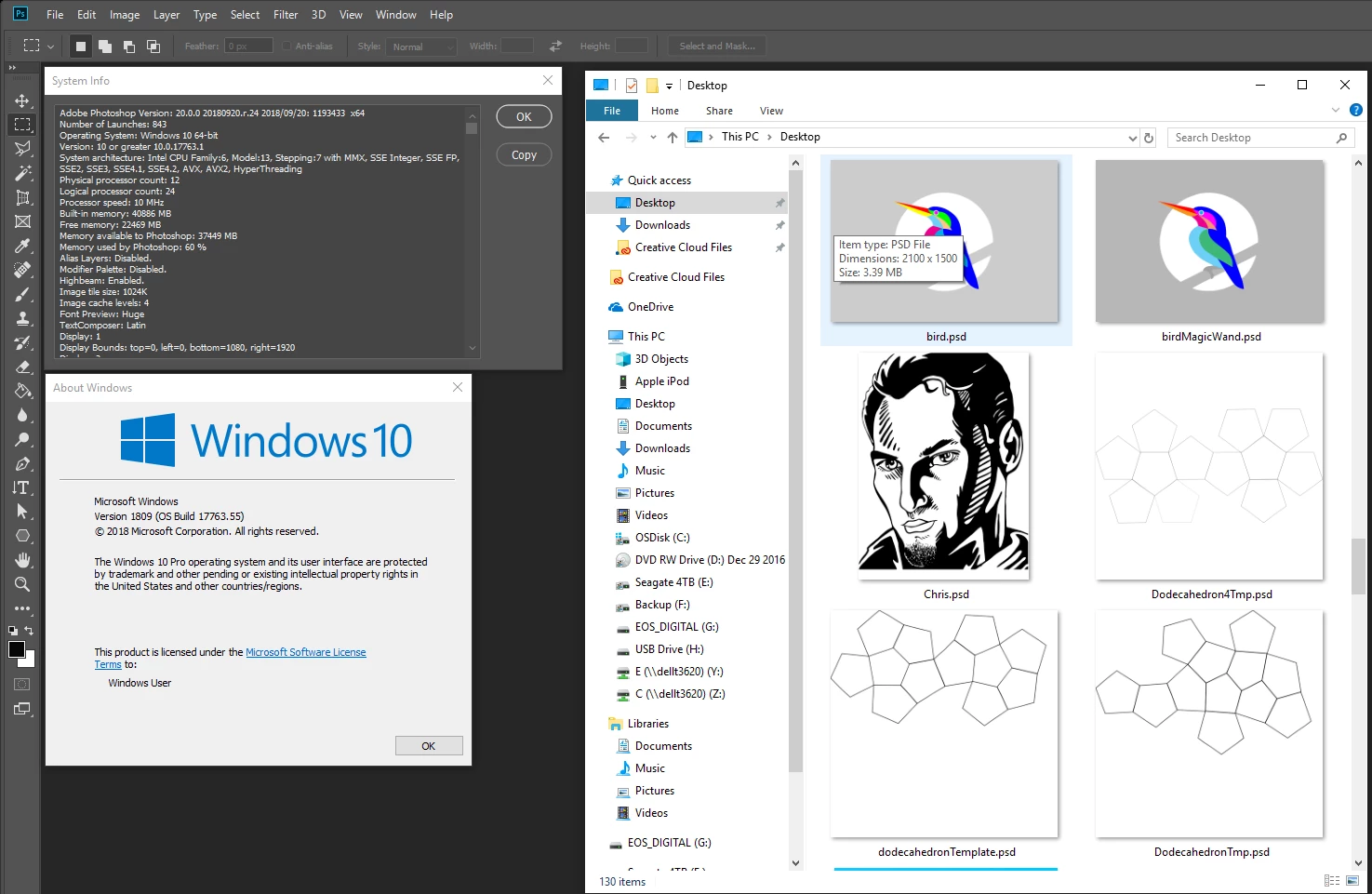Select the Crop tool in the toolbar

22,197
